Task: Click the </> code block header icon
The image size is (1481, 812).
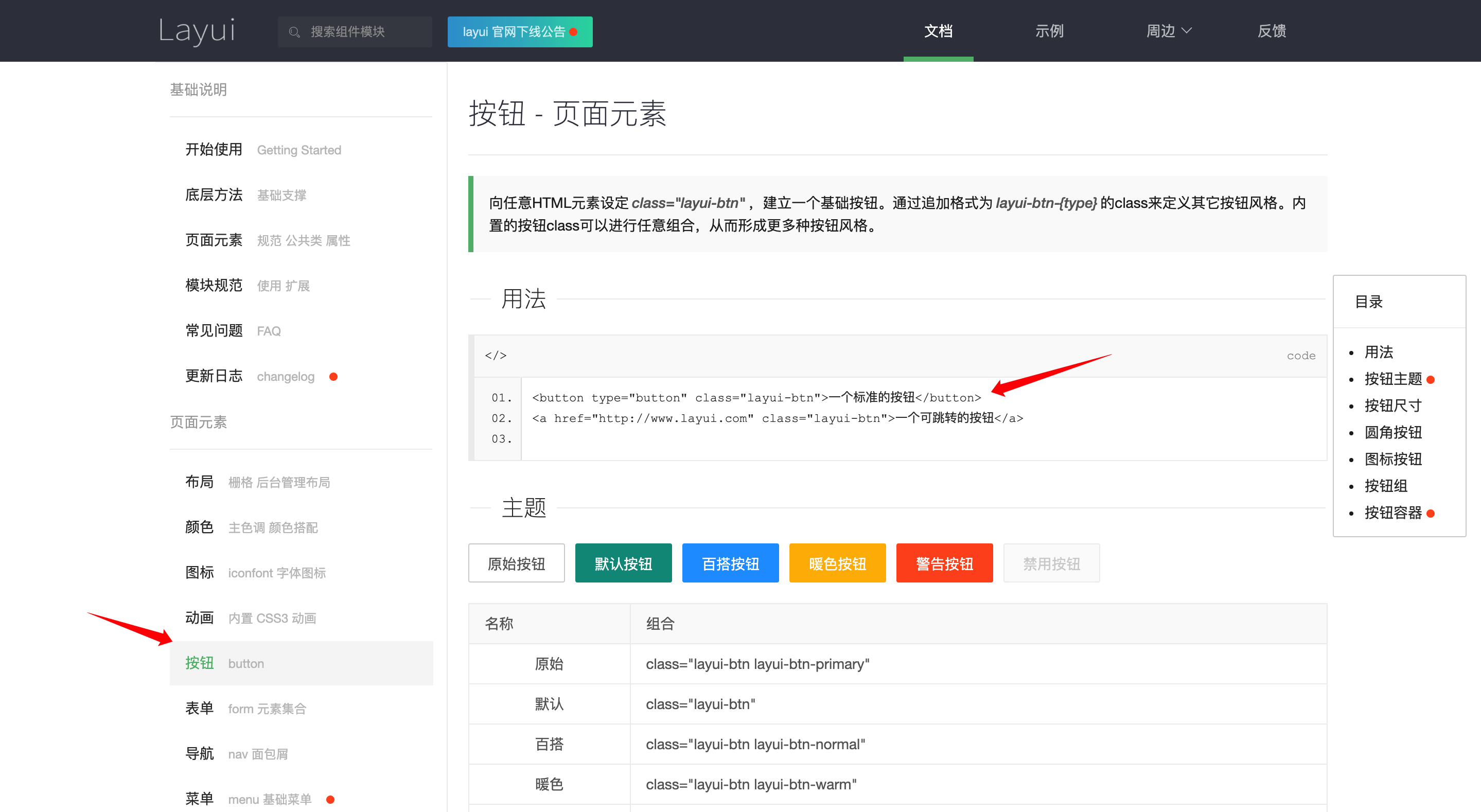Action: pyautogui.click(x=496, y=356)
